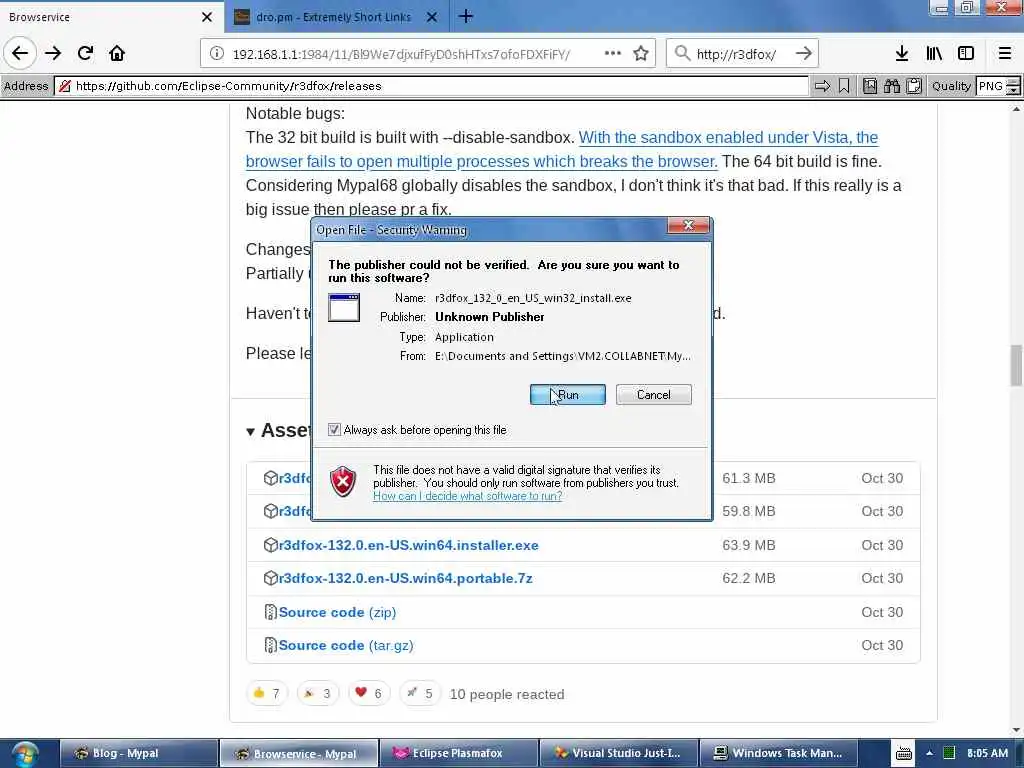Click the page vertical scrollbar thumb

point(1016,365)
